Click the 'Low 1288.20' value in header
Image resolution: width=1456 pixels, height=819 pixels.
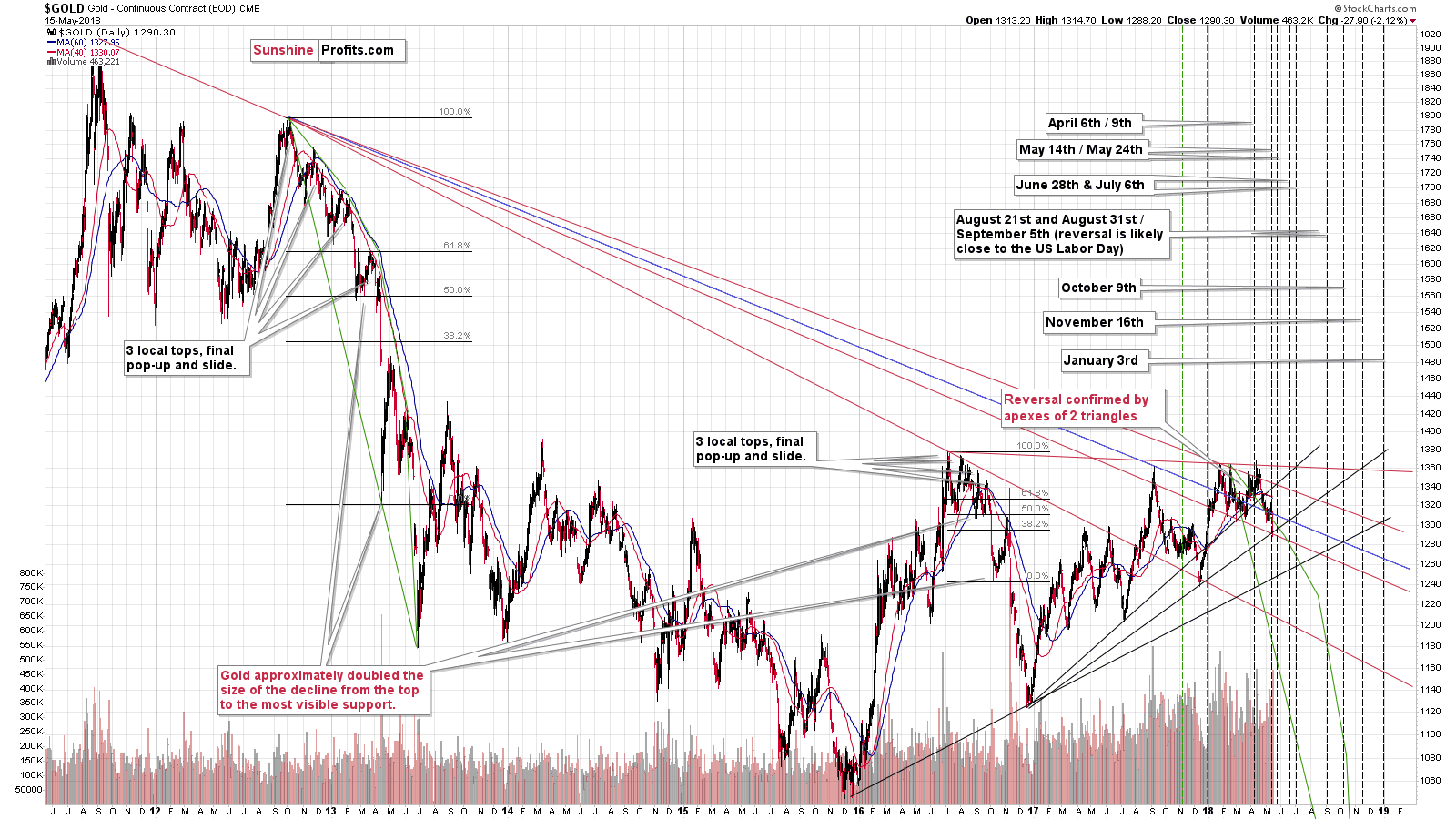coord(1131,21)
